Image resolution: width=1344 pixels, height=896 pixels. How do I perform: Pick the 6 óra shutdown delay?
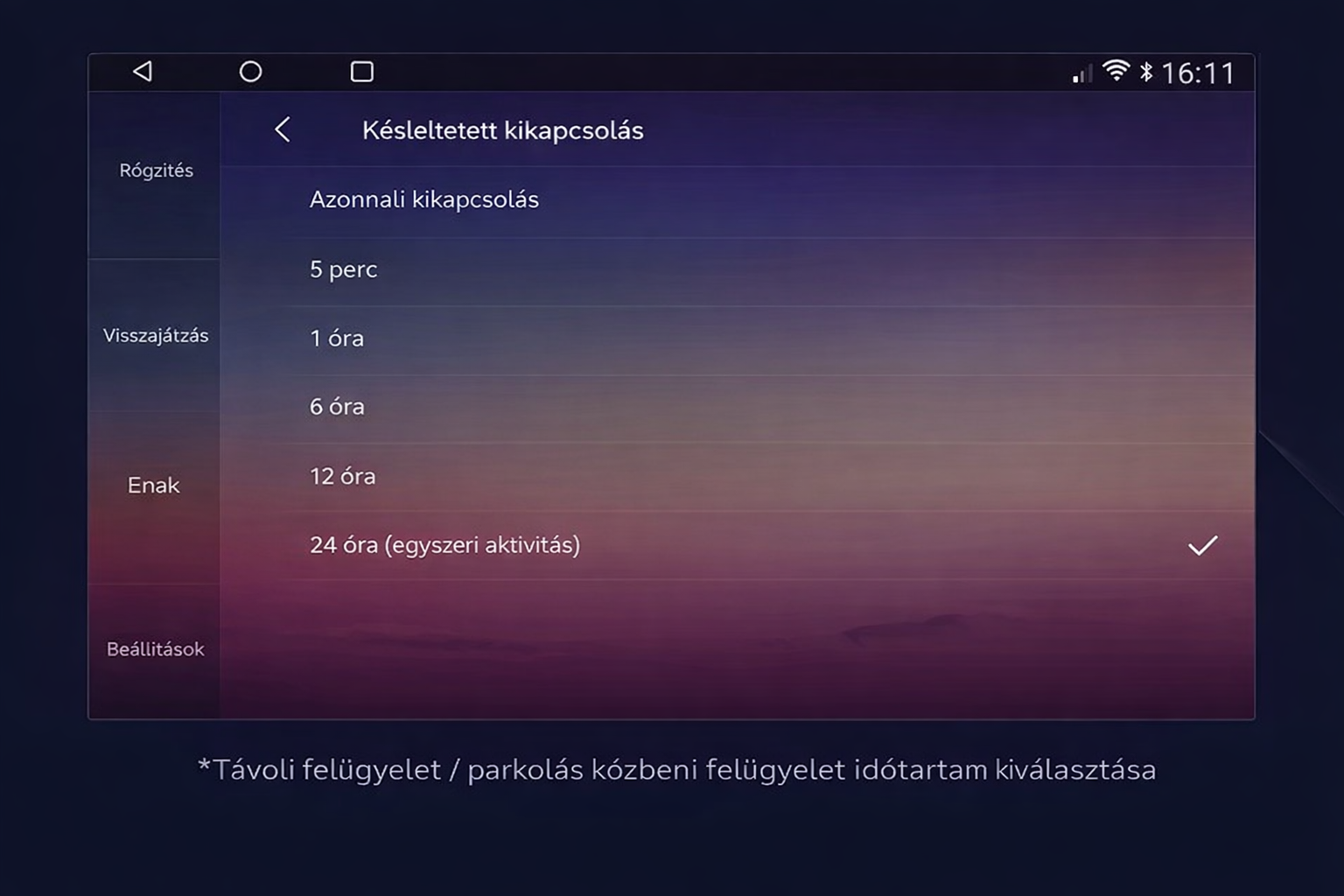click(337, 407)
